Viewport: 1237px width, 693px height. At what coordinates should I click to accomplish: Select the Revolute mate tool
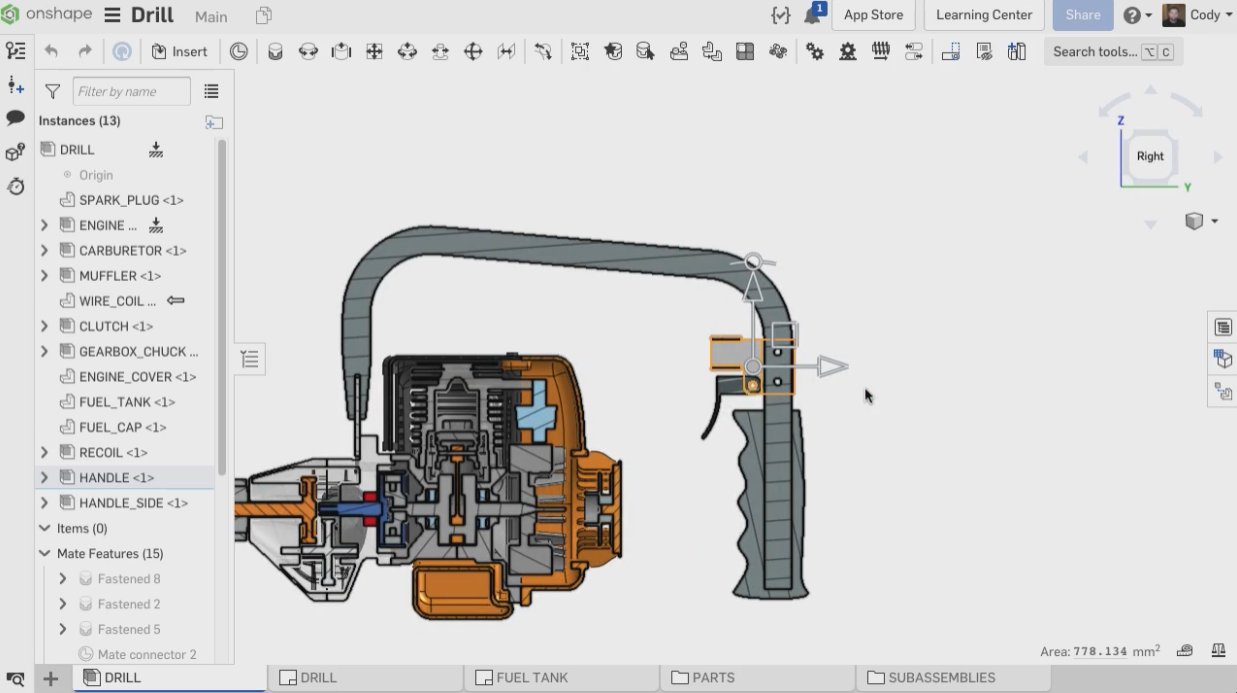pos(308,52)
